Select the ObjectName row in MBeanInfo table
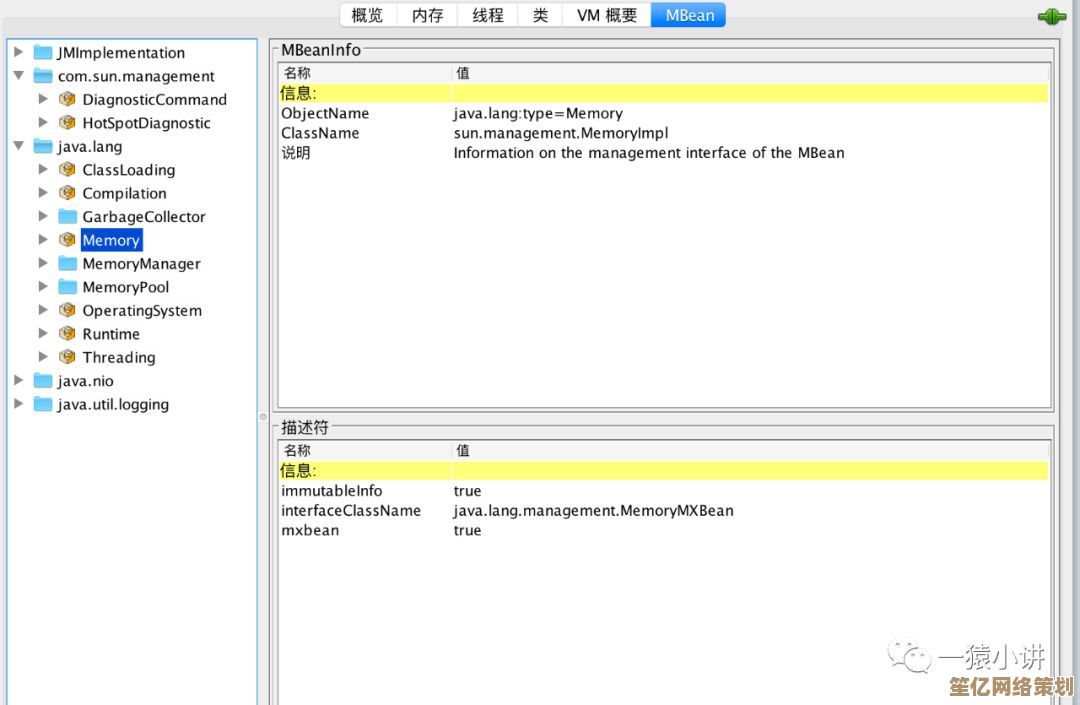This screenshot has height=705, width=1080. pyautogui.click(x=325, y=113)
